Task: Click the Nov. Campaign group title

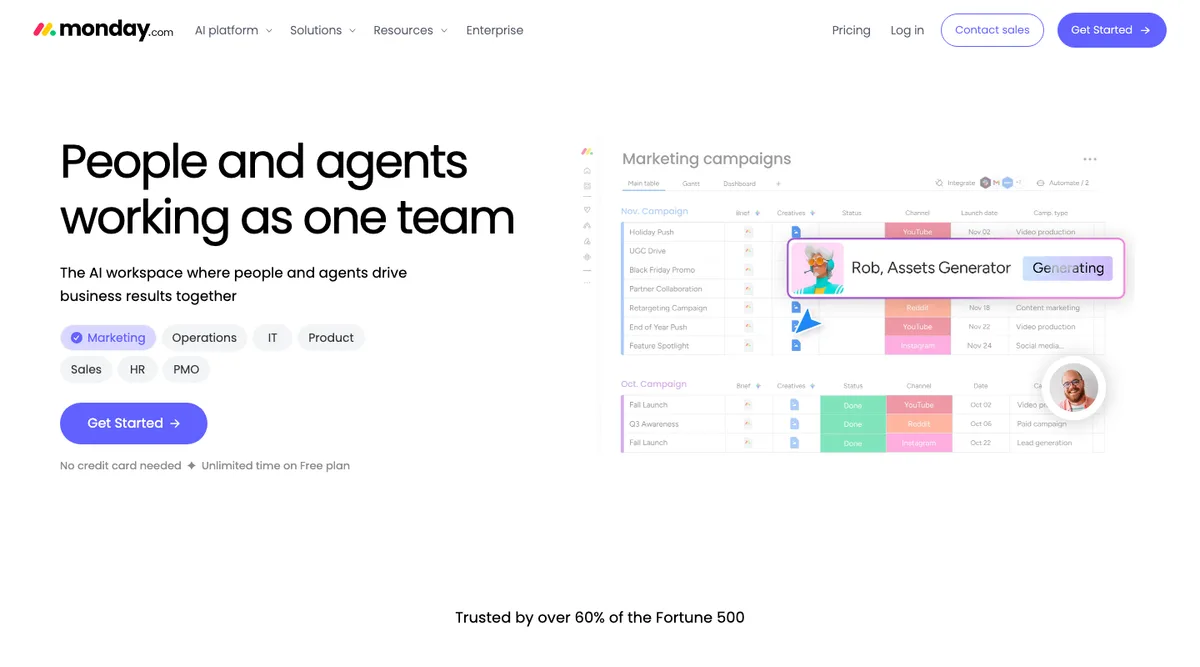Action: (x=654, y=212)
